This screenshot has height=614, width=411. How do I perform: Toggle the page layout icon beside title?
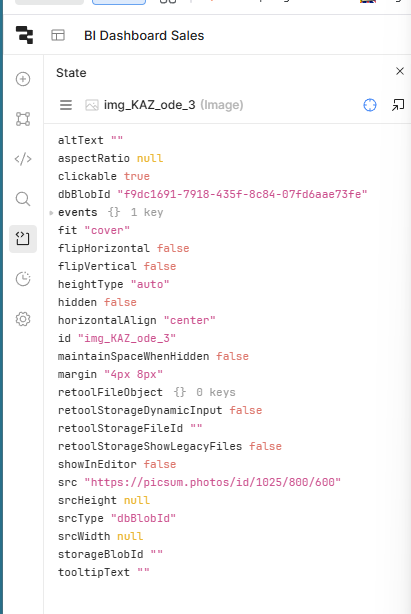tap(58, 35)
